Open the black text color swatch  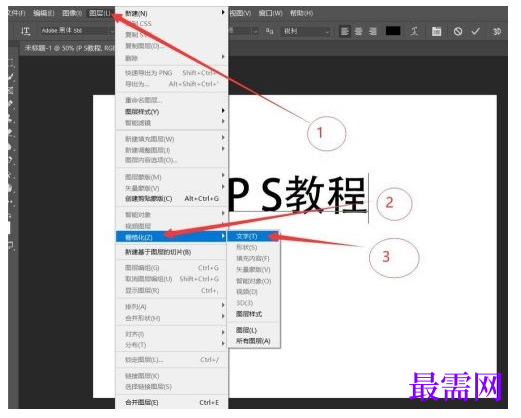click(393, 31)
